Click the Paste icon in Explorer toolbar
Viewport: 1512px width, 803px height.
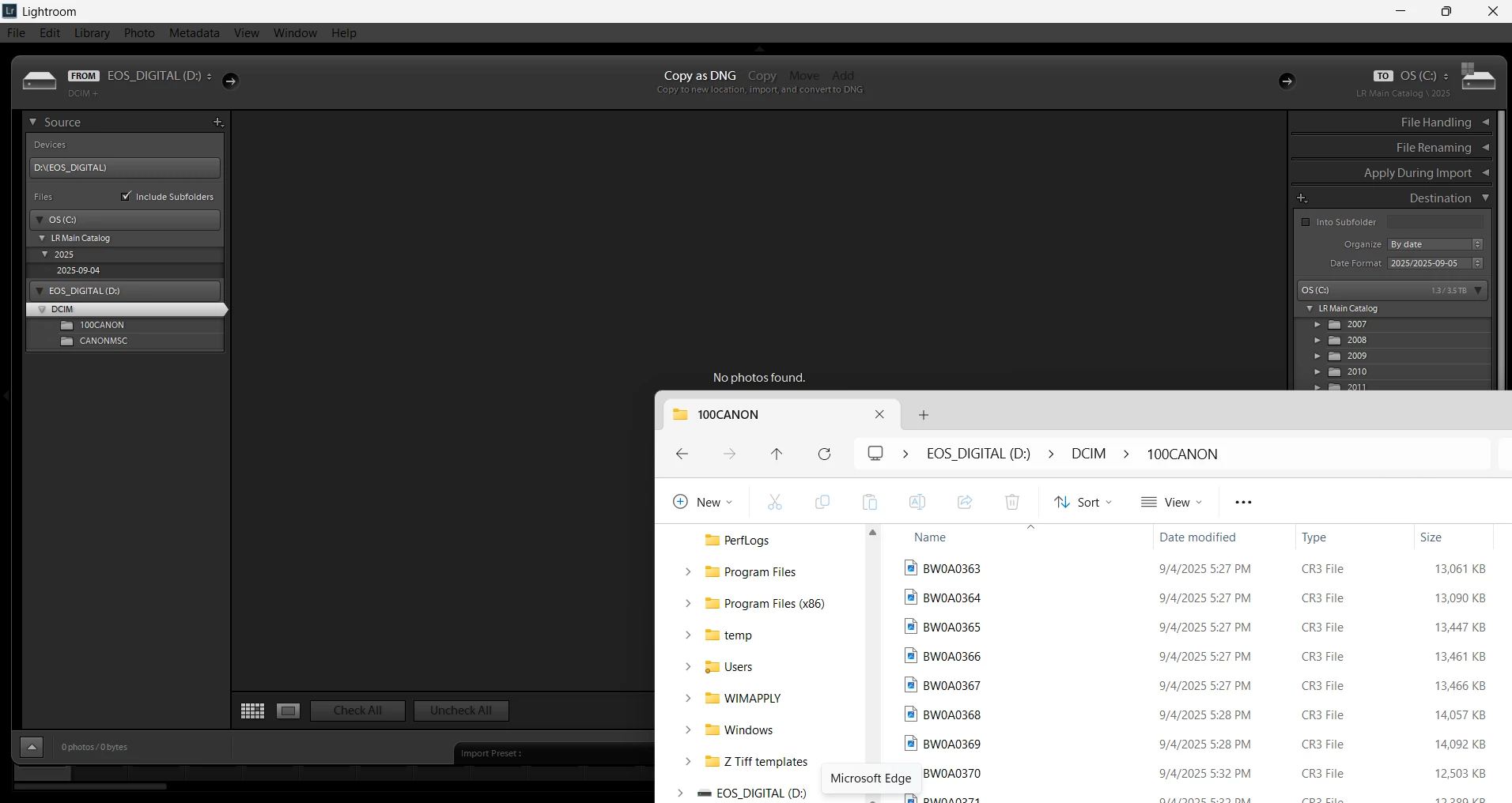[x=870, y=502]
